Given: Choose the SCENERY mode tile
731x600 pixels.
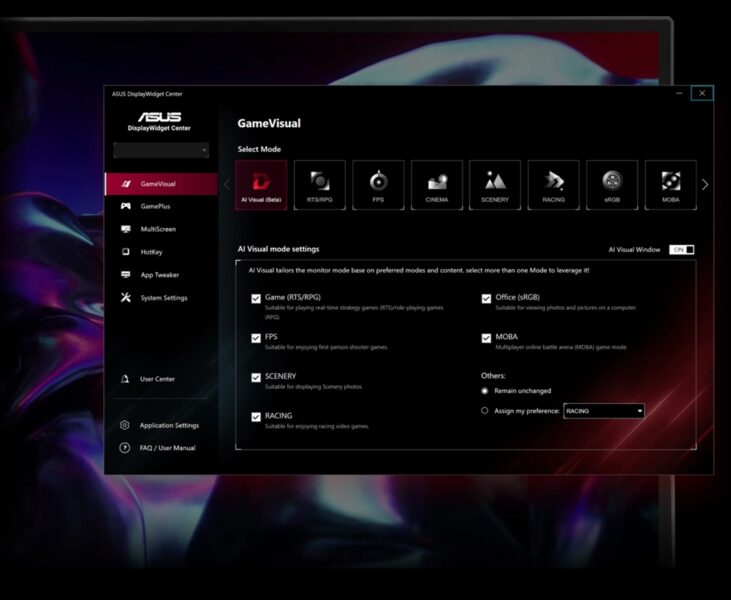Looking at the screenshot, I should (x=495, y=185).
